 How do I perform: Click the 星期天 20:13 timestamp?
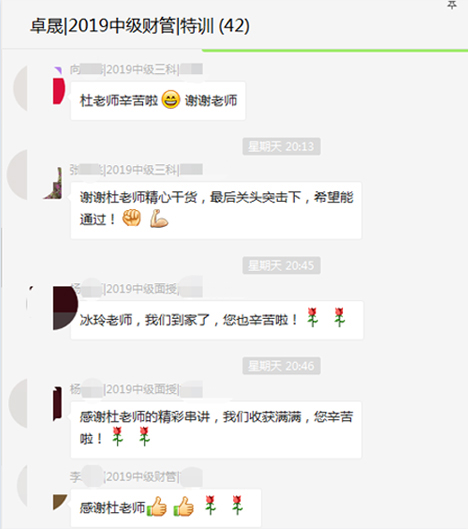coord(281,146)
